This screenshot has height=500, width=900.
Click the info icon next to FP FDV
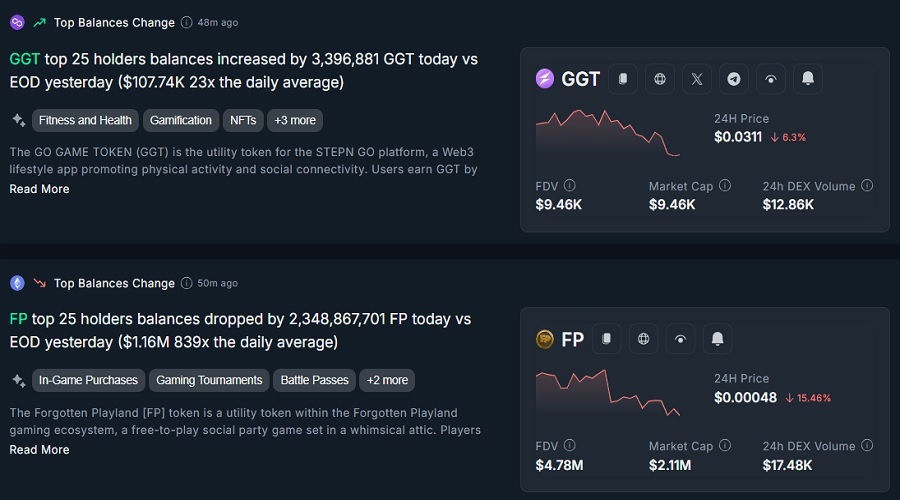click(569, 446)
